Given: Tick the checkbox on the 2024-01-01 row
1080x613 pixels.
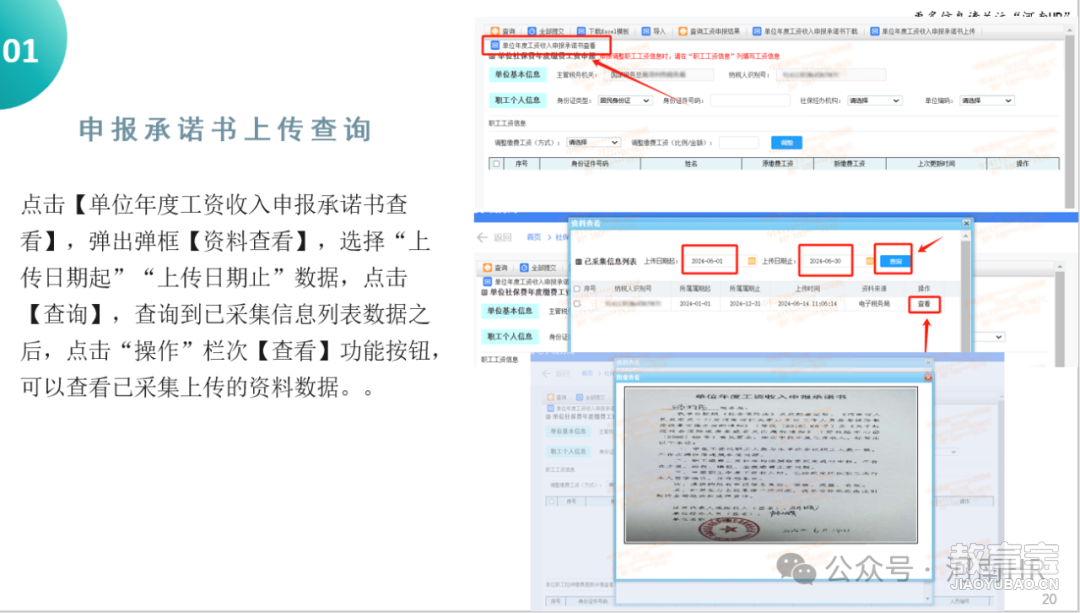Looking at the screenshot, I should click(577, 304).
